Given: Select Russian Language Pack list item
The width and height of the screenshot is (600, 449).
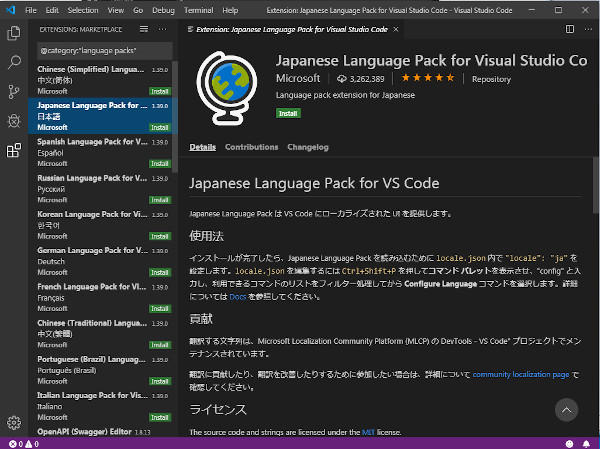Looking at the screenshot, I should tap(100, 189).
